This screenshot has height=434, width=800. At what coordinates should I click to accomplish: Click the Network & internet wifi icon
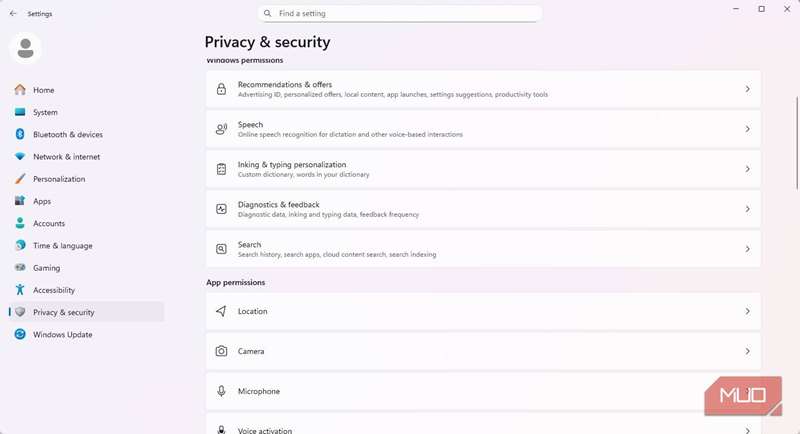(x=20, y=157)
